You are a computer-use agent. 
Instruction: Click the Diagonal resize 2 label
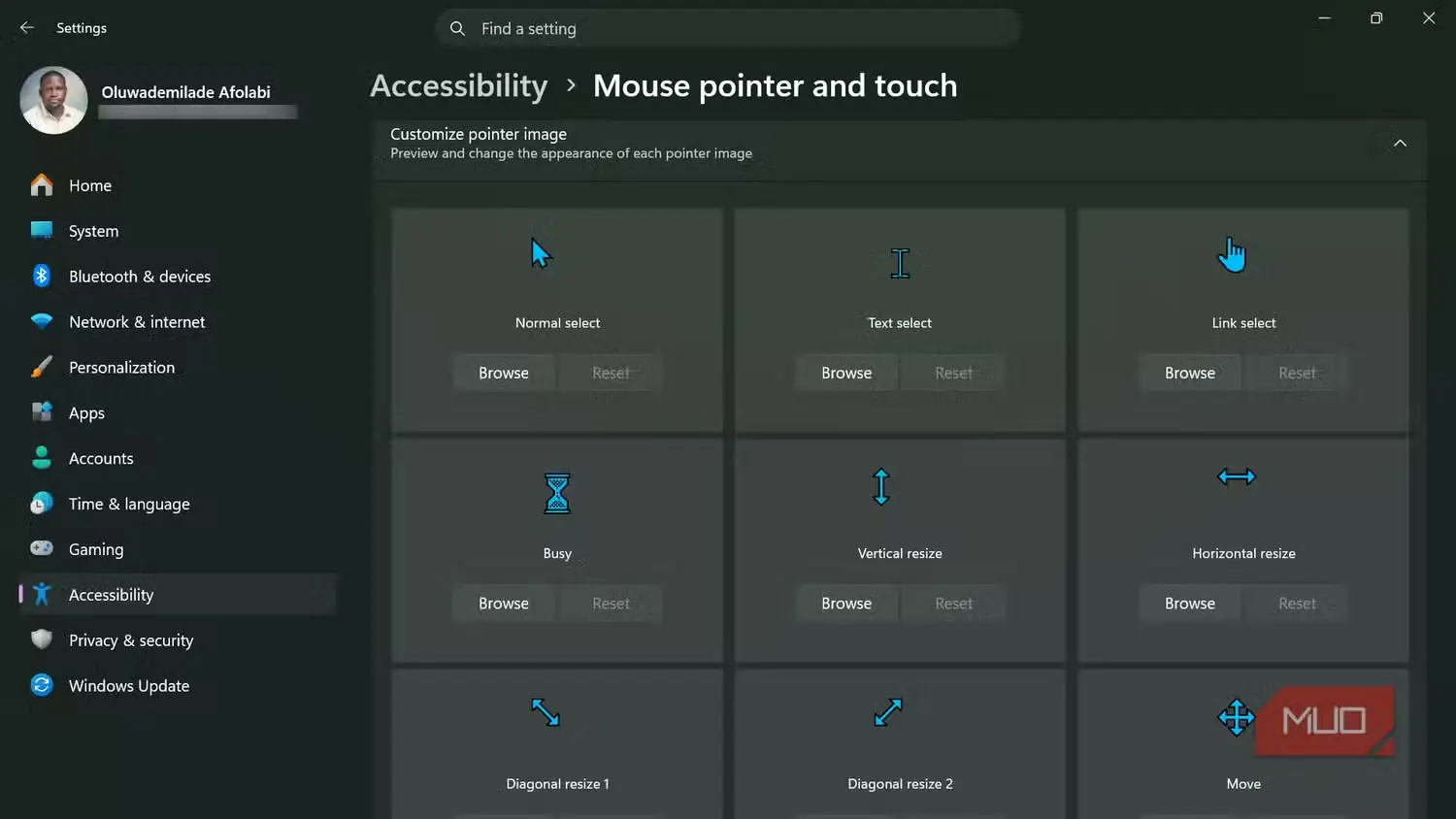[900, 784]
